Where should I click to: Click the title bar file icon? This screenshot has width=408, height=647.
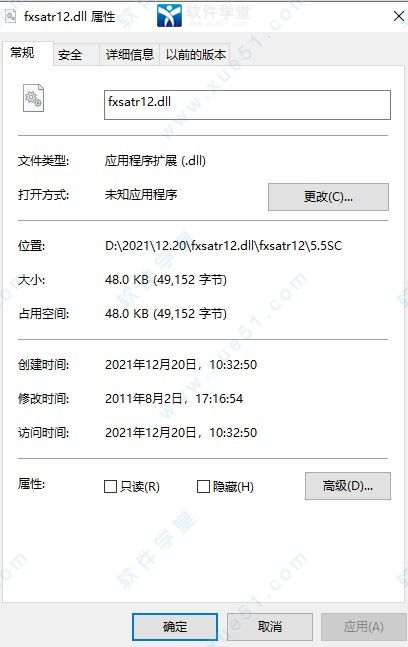[x=10, y=16]
